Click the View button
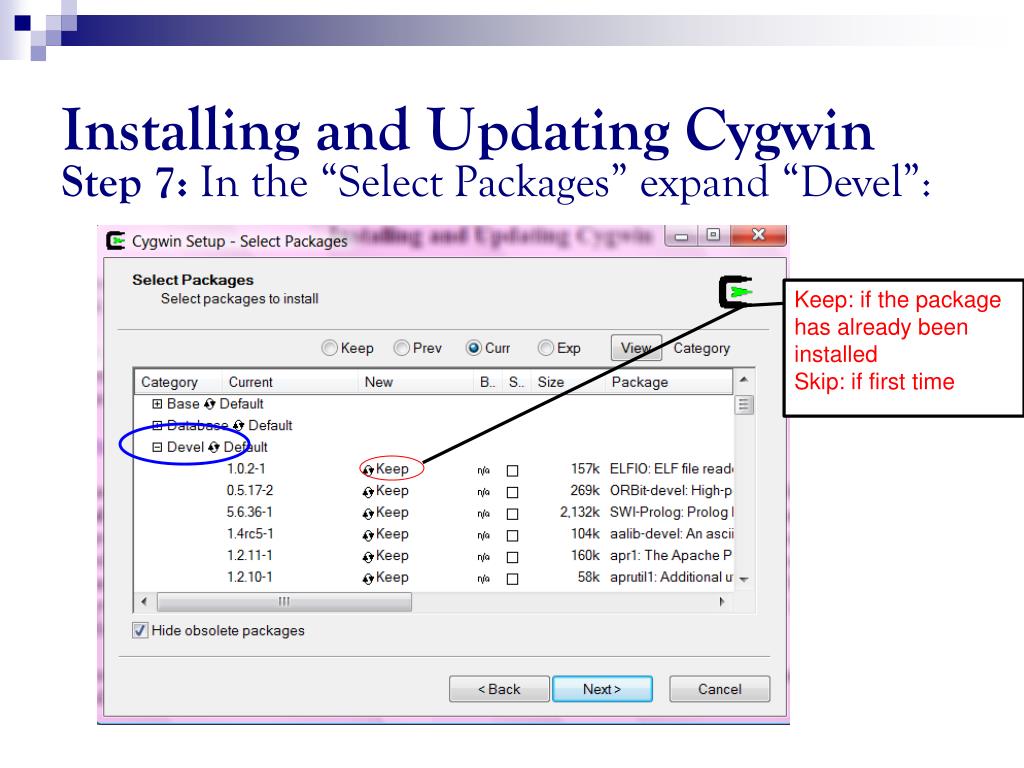The height and width of the screenshot is (768, 1024). (637, 348)
